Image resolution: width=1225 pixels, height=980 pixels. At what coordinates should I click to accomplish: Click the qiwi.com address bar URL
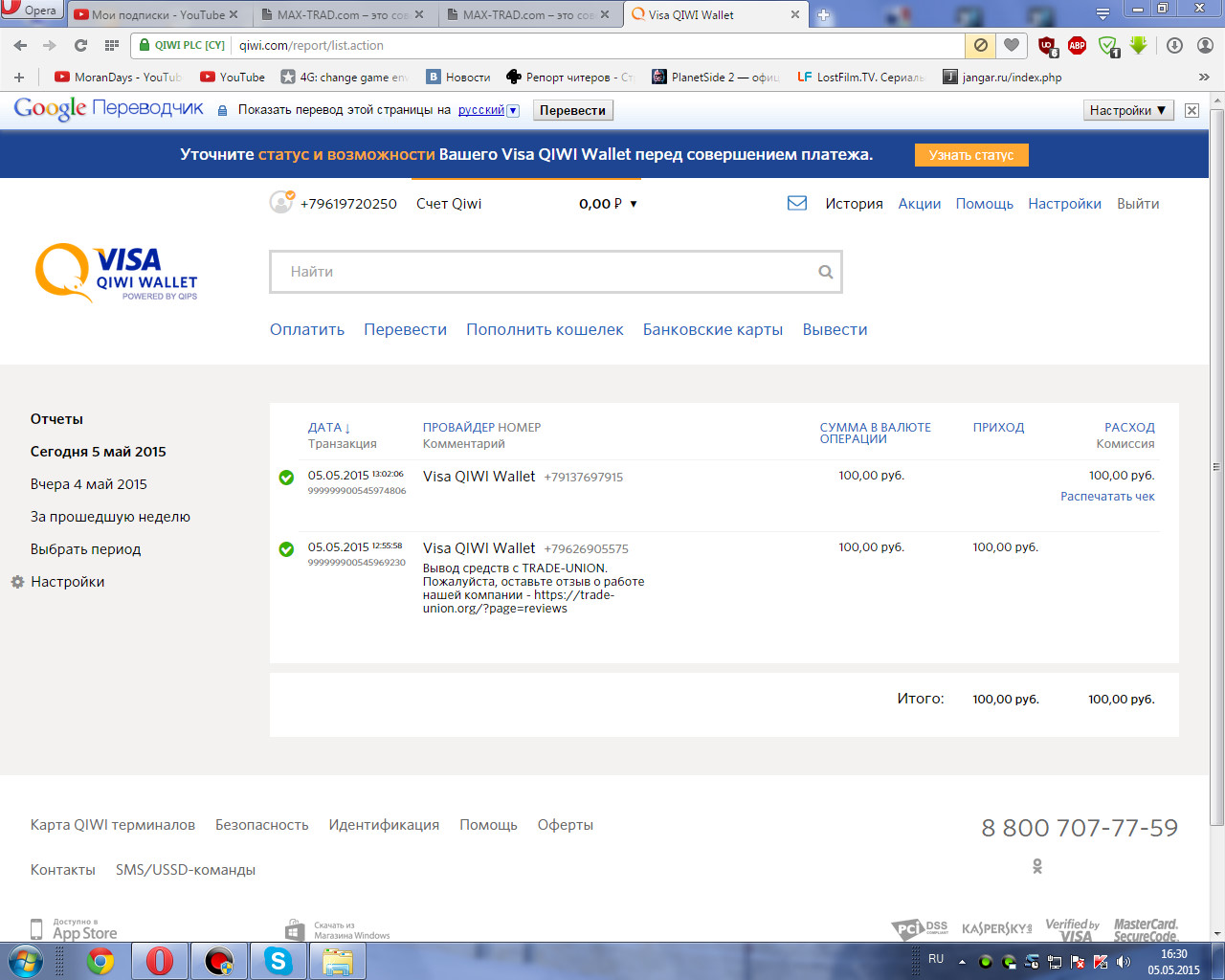click(x=311, y=45)
